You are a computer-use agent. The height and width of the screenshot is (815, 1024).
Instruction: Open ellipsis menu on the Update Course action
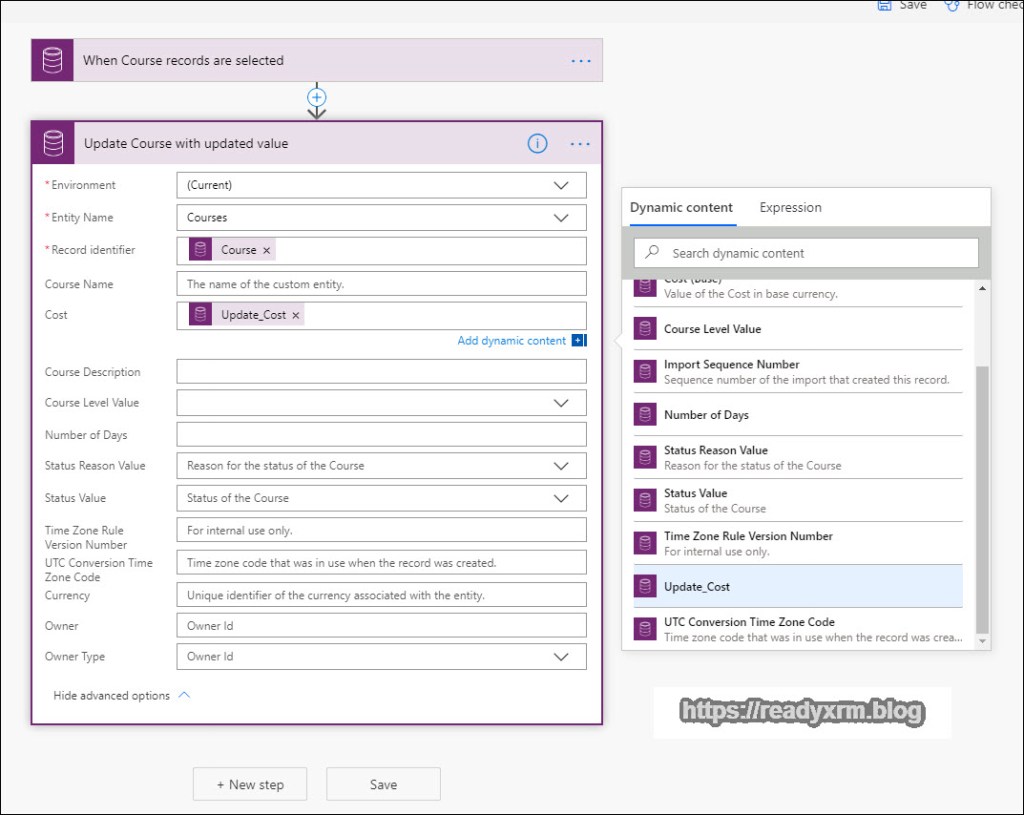580,144
